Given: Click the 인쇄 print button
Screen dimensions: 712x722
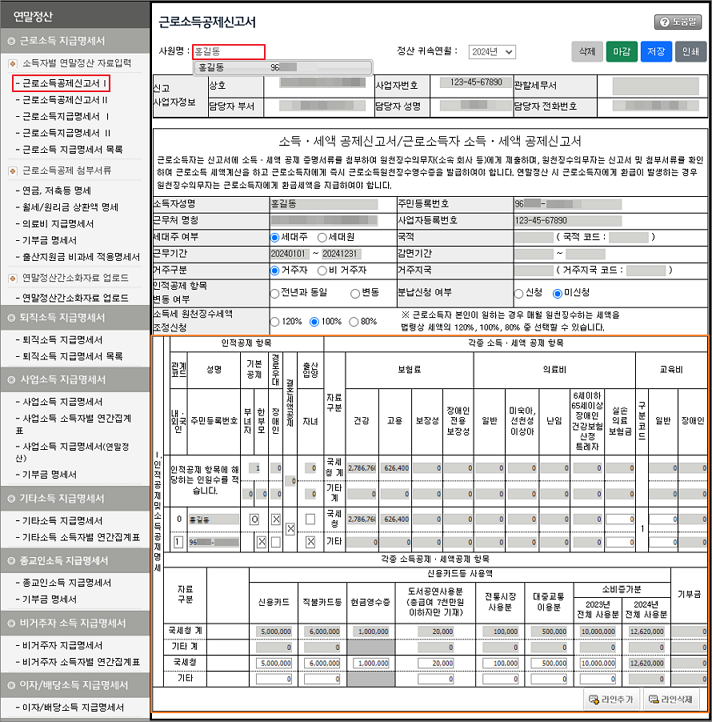Looking at the screenshot, I should click(x=690, y=51).
